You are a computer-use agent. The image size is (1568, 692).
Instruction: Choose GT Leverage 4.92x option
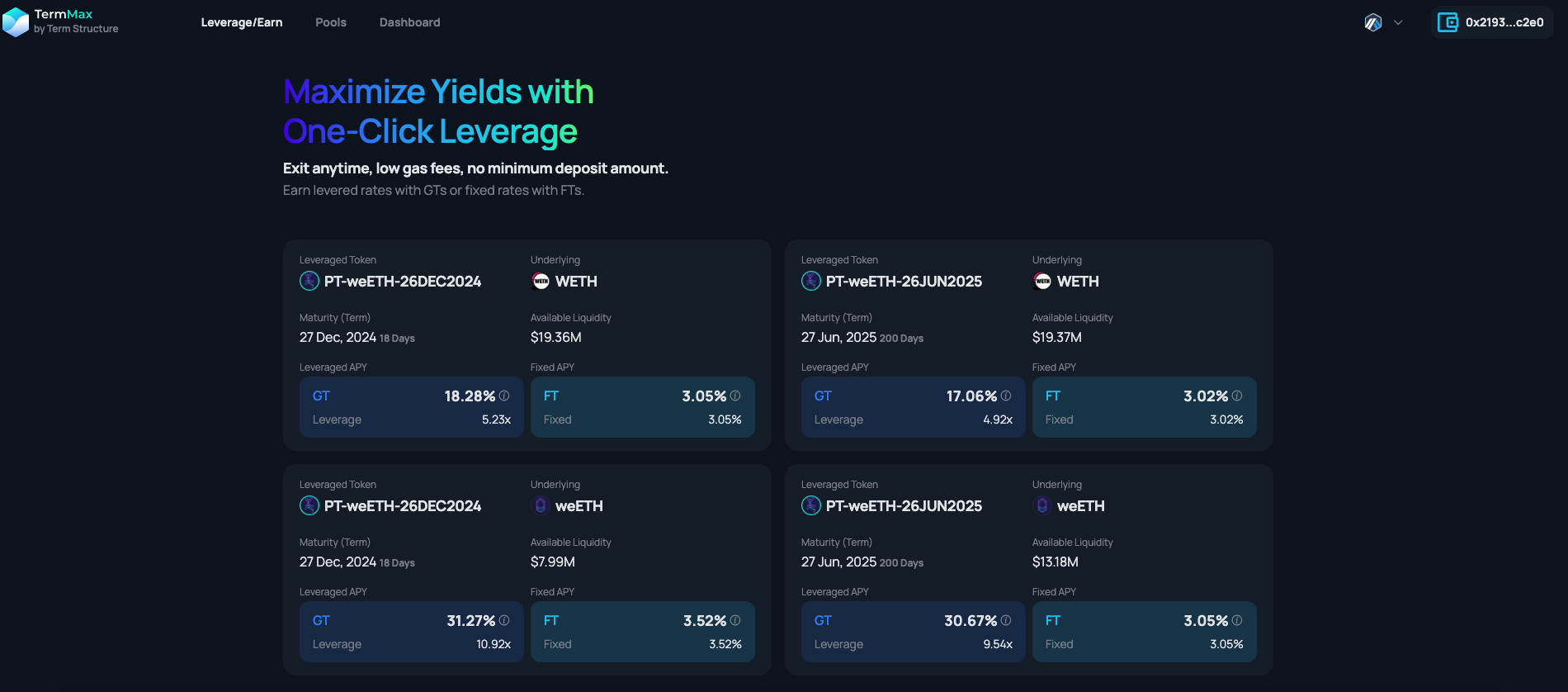point(913,407)
